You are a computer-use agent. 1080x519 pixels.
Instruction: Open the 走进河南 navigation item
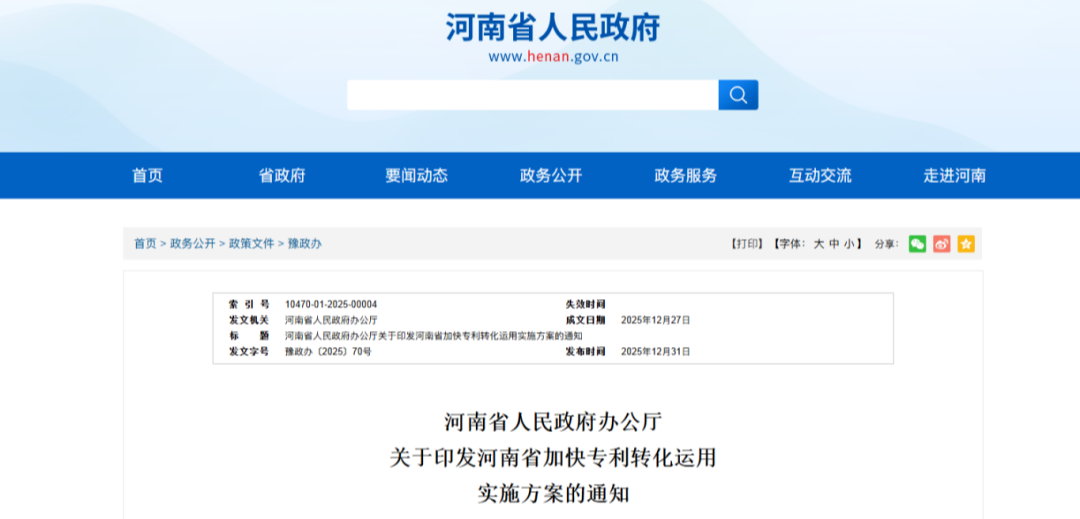pyautogui.click(x=954, y=176)
